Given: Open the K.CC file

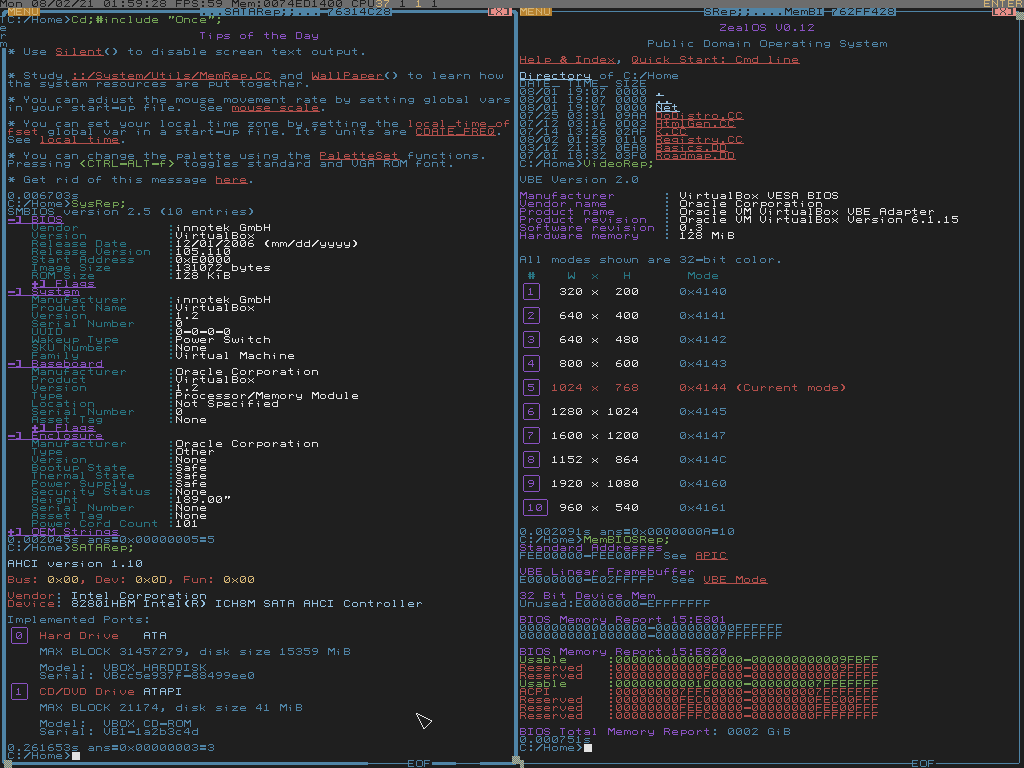Looking at the screenshot, I should tap(671, 131).
